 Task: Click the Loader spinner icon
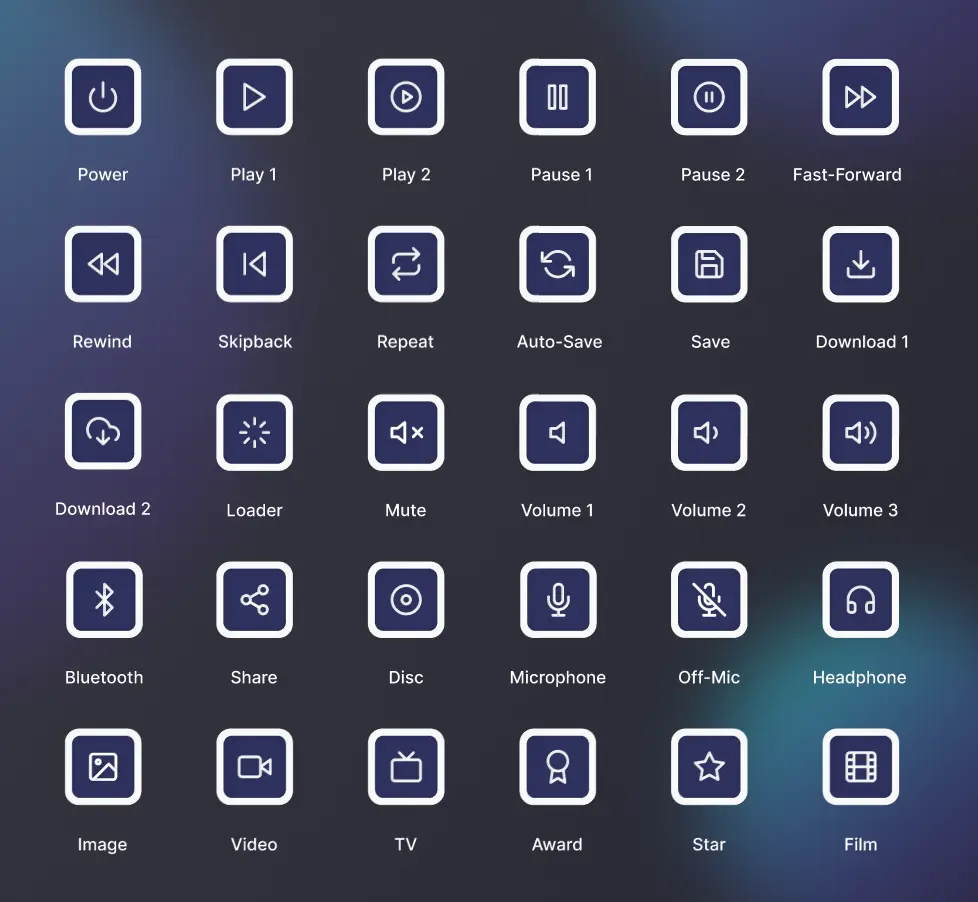click(254, 433)
